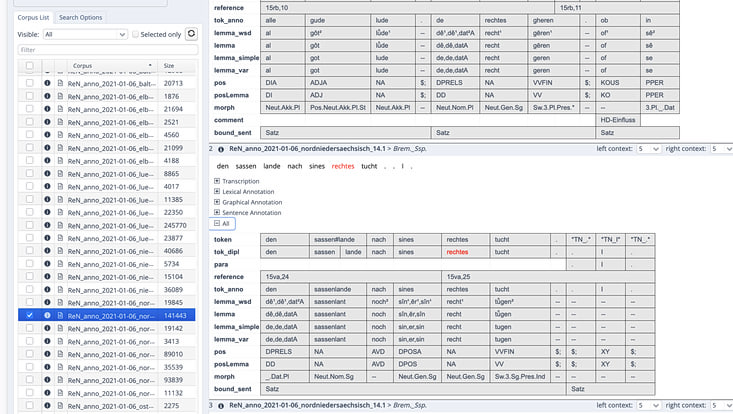The height and width of the screenshot is (414, 733).
Task: Click the comment cell HD-Einfluss
Action: tap(618, 120)
